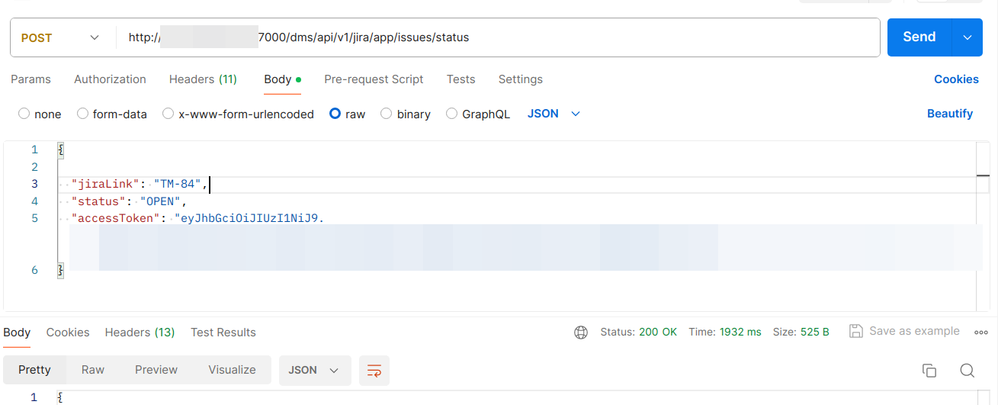Select the form-data body type
This screenshot has height=405, width=998.
(x=112, y=115)
